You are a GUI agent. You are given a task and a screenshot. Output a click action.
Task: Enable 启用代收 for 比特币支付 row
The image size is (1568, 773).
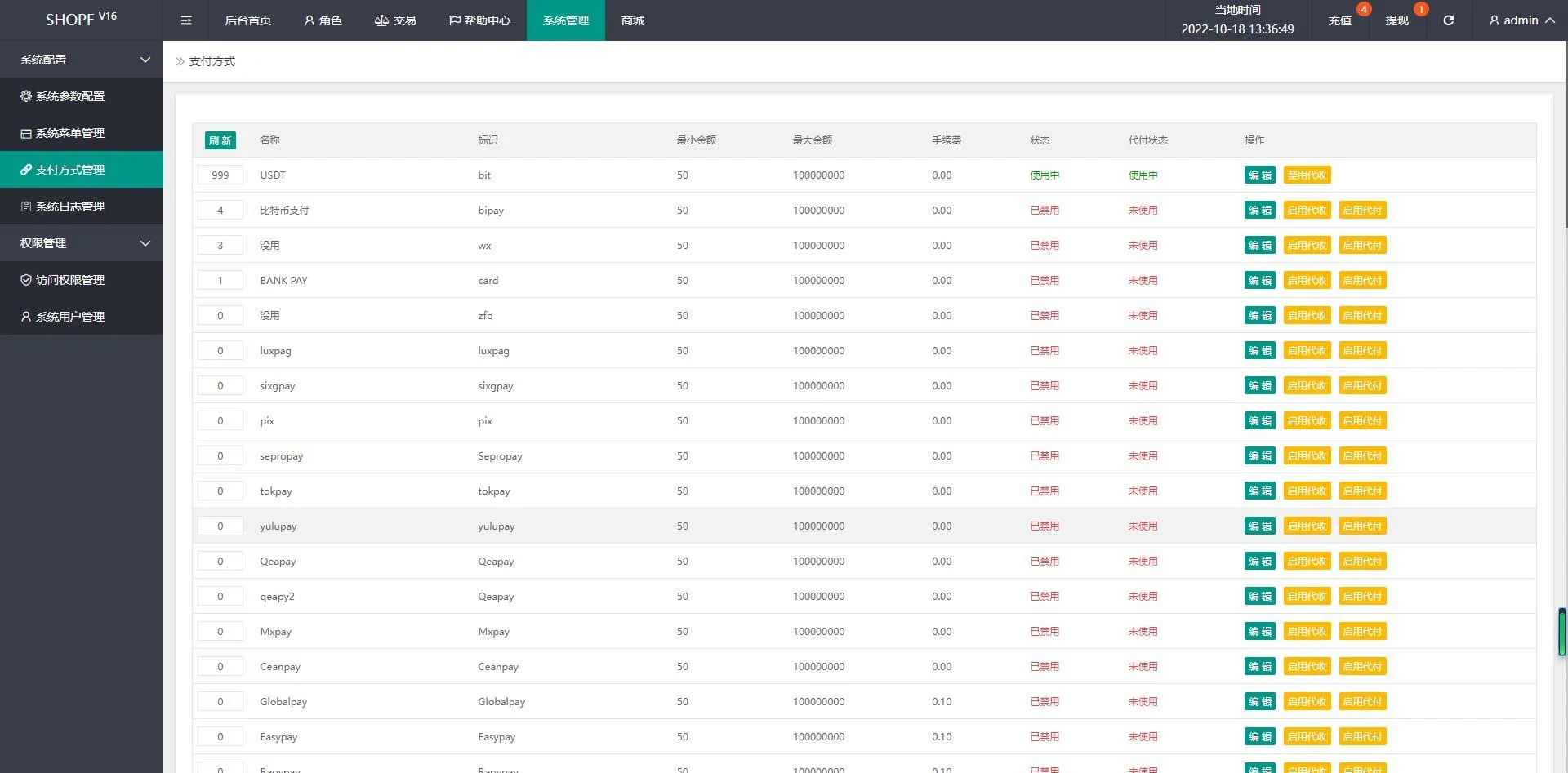pos(1307,211)
